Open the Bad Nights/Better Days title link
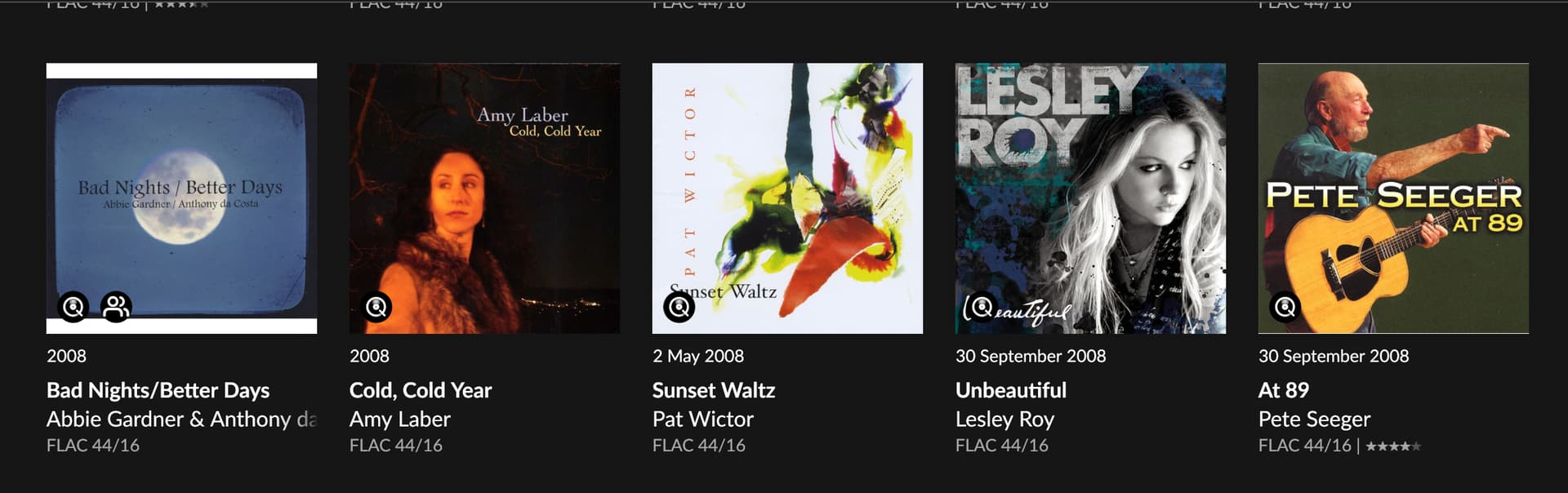The width and height of the screenshot is (1568, 493). (158, 390)
